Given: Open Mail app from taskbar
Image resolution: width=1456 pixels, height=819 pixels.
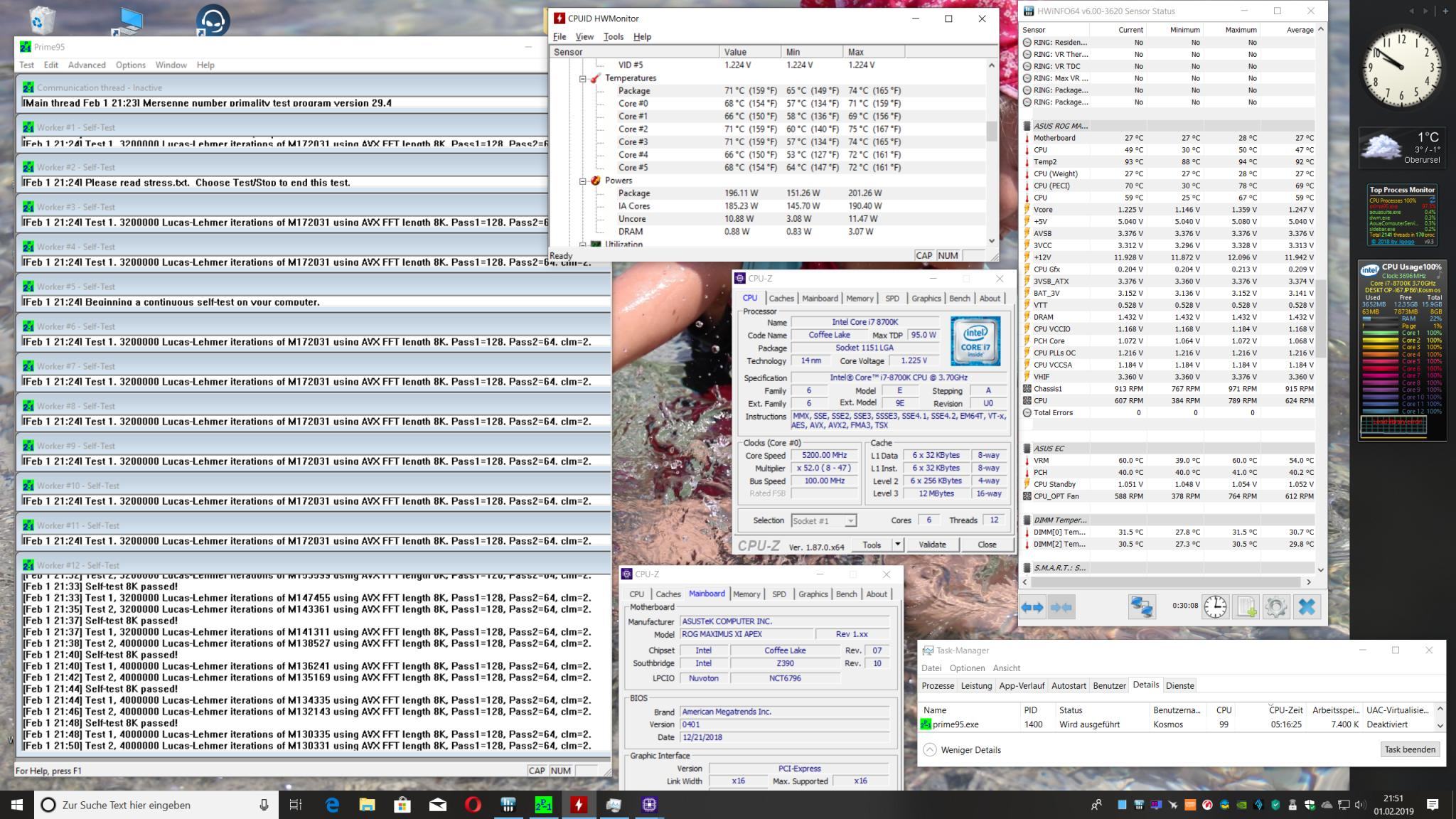Looking at the screenshot, I should click(x=437, y=805).
